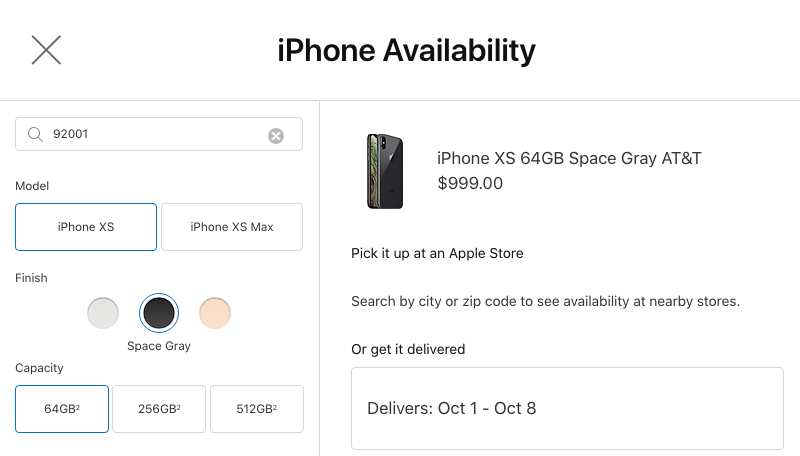Screen dimensions: 800x456
Task: Switch capacity to 256GB
Action: (159, 409)
